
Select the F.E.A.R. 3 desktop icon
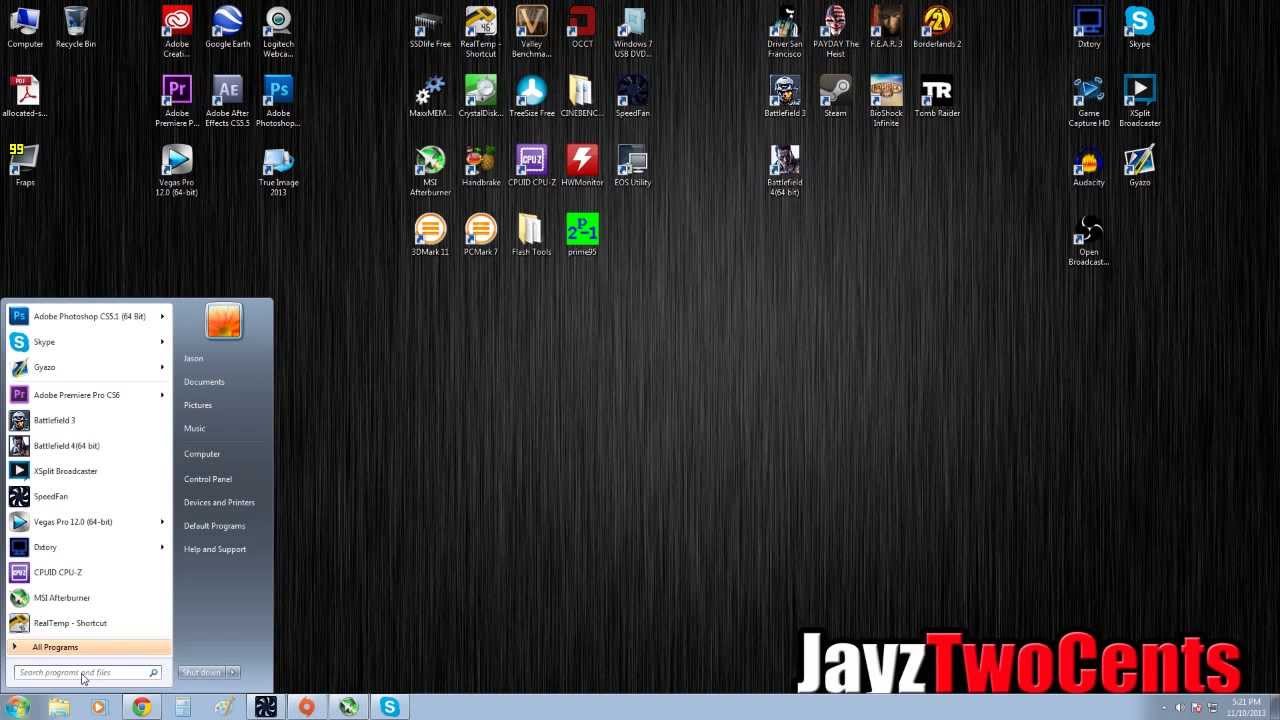point(886,27)
